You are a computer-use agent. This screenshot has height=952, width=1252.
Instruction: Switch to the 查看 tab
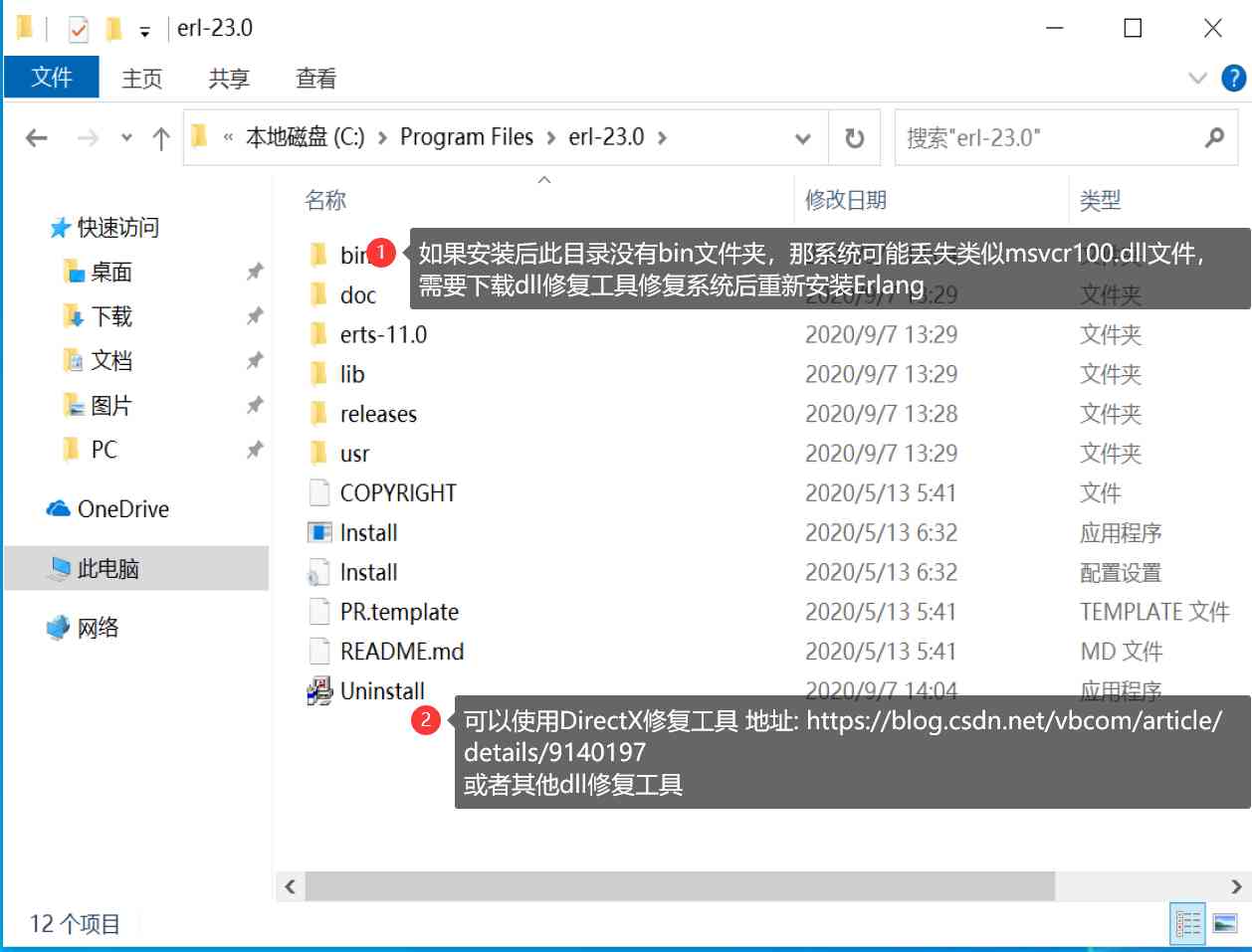tap(316, 79)
